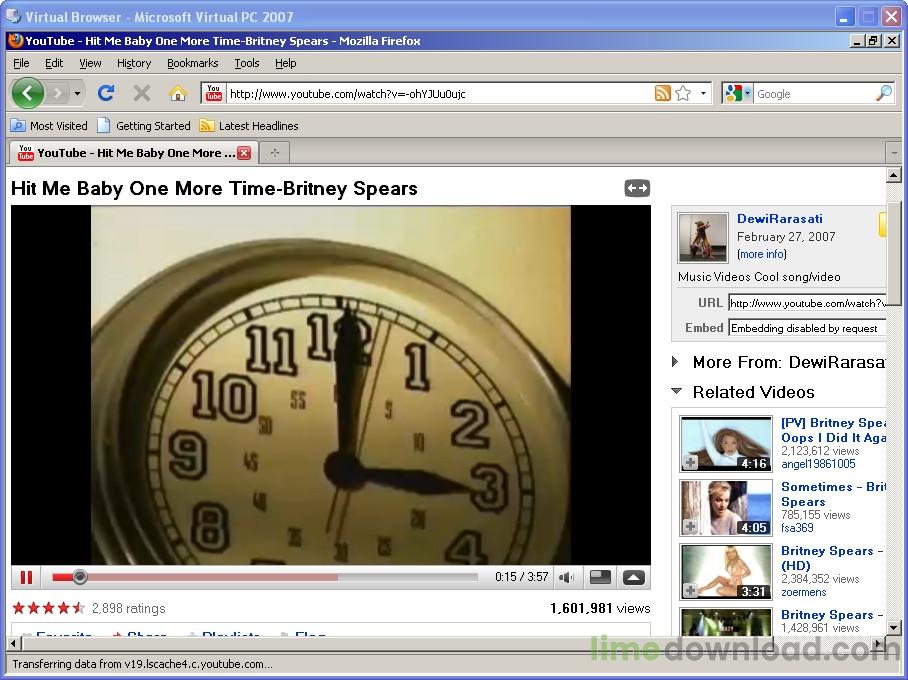Image resolution: width=908 pixels, height=680 pixels.
Task: Close the YouTube tab
Action: coord(244,153)
